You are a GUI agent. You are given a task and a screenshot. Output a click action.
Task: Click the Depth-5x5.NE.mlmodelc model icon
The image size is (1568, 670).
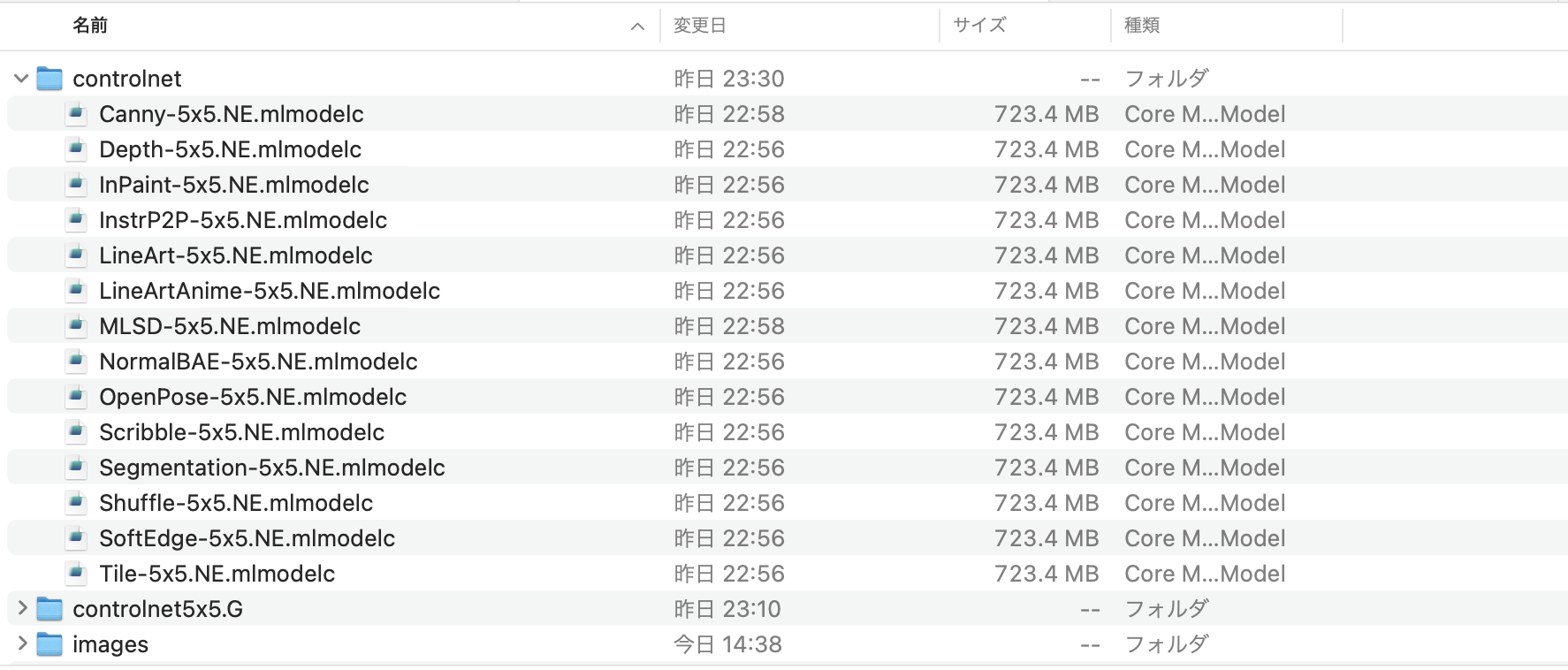[x=78, y=148]
